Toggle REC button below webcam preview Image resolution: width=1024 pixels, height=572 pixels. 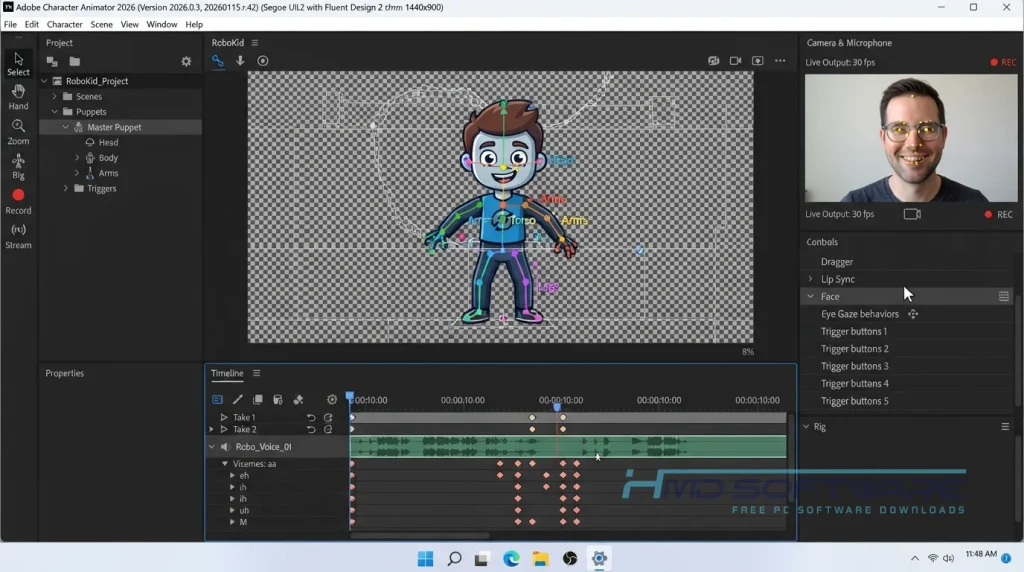[x=999, y=214]
